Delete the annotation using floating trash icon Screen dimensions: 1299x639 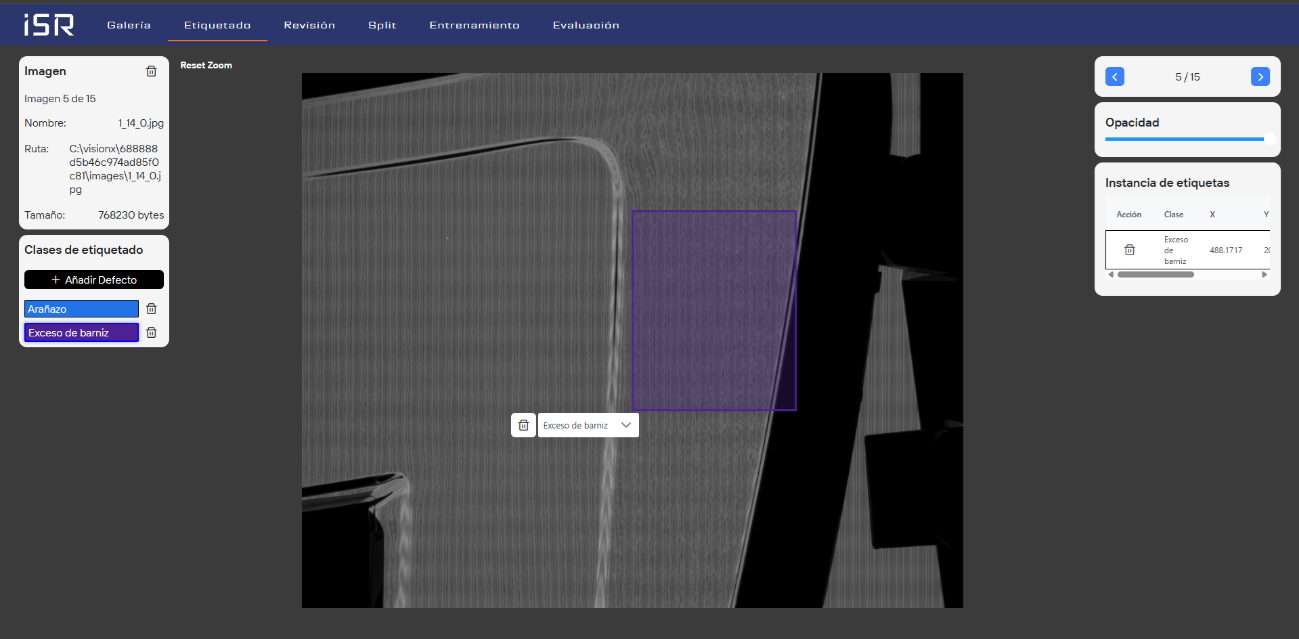point(523,425)
